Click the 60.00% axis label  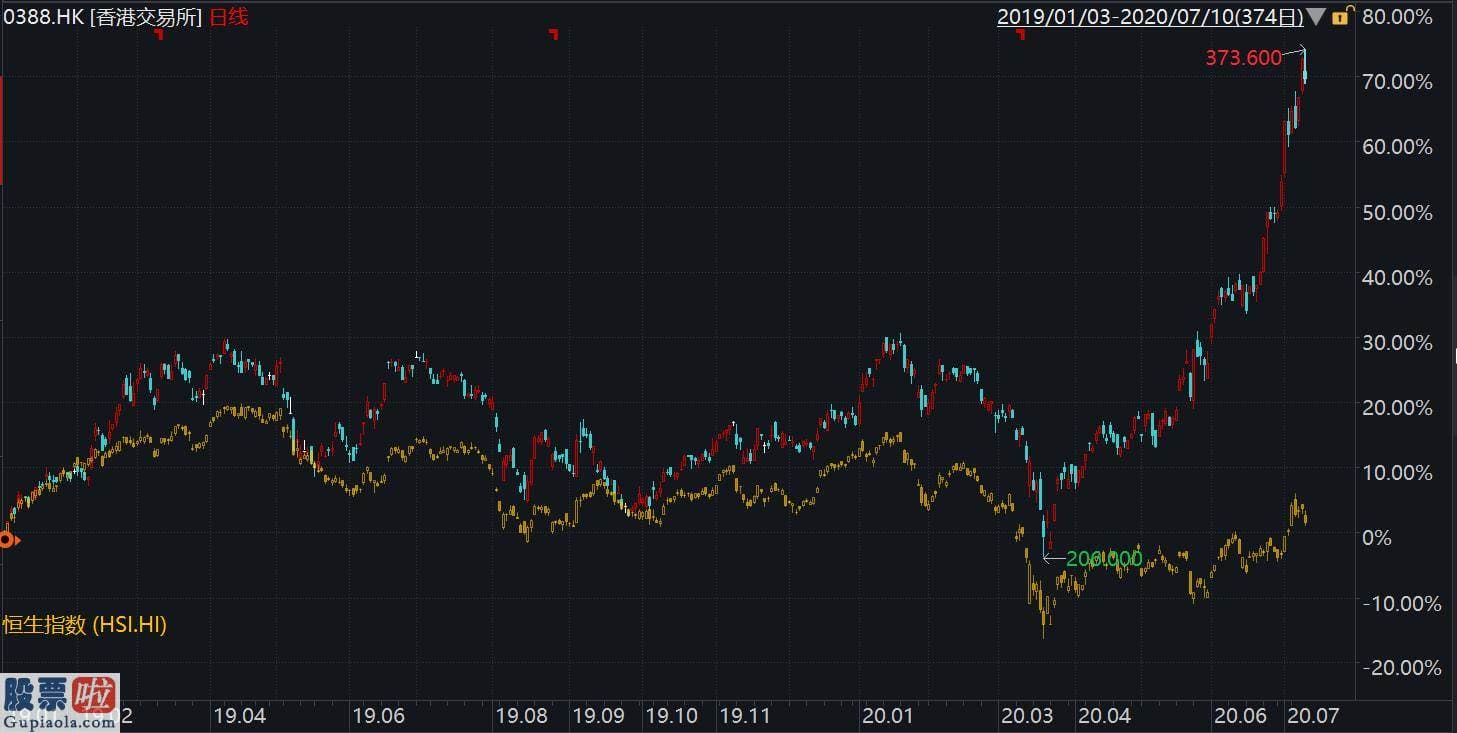1397,146
